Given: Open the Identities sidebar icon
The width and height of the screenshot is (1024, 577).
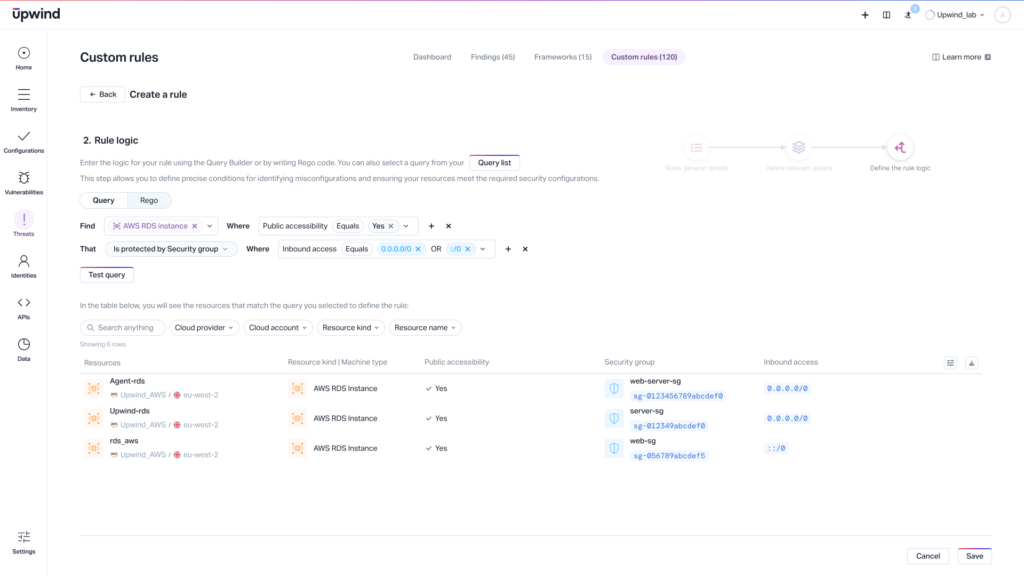Looking at the screenshot, I should pos(24,261).
